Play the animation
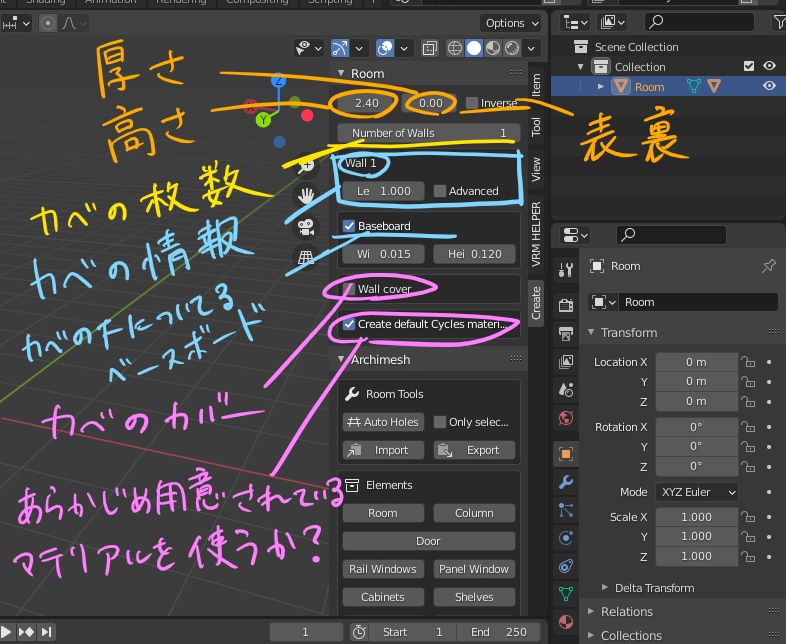The height and width of the screenshot is (644, 786). click(6, 632)
